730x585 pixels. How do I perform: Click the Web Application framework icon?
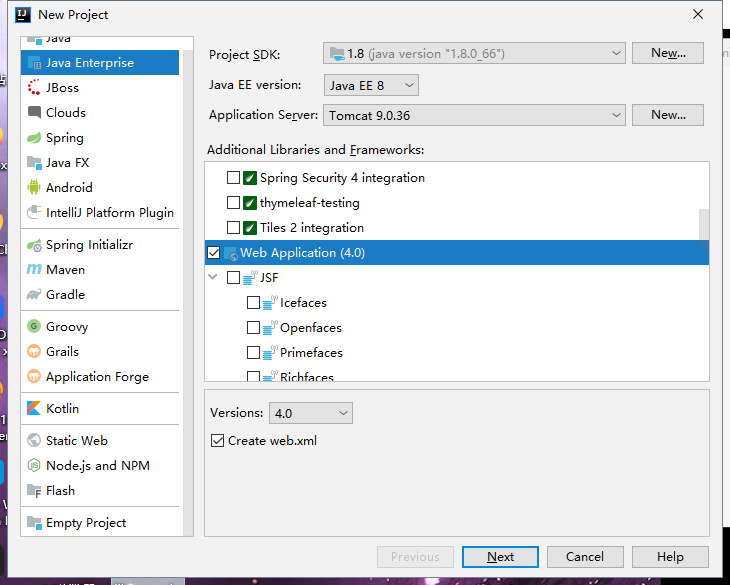tap(231, 253)
